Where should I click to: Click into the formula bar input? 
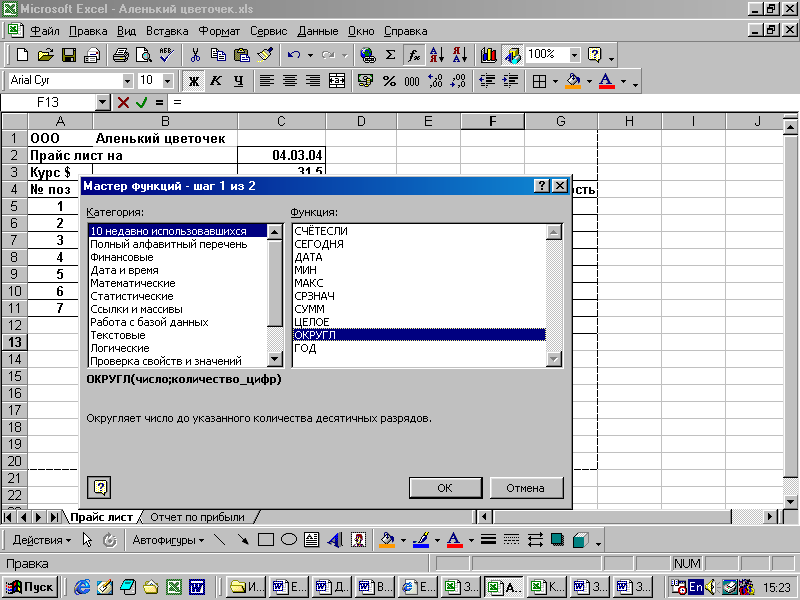485,102
